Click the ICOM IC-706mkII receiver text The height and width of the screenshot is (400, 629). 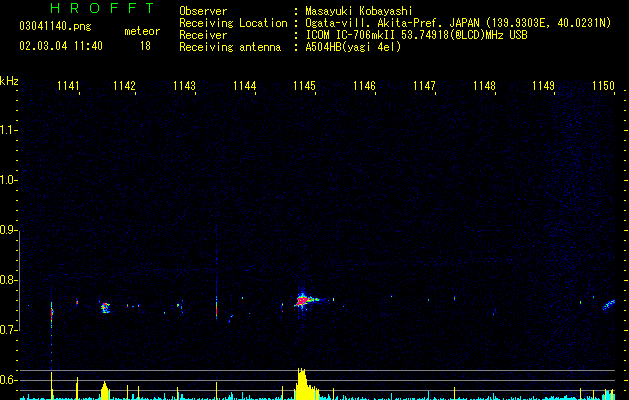416,35
